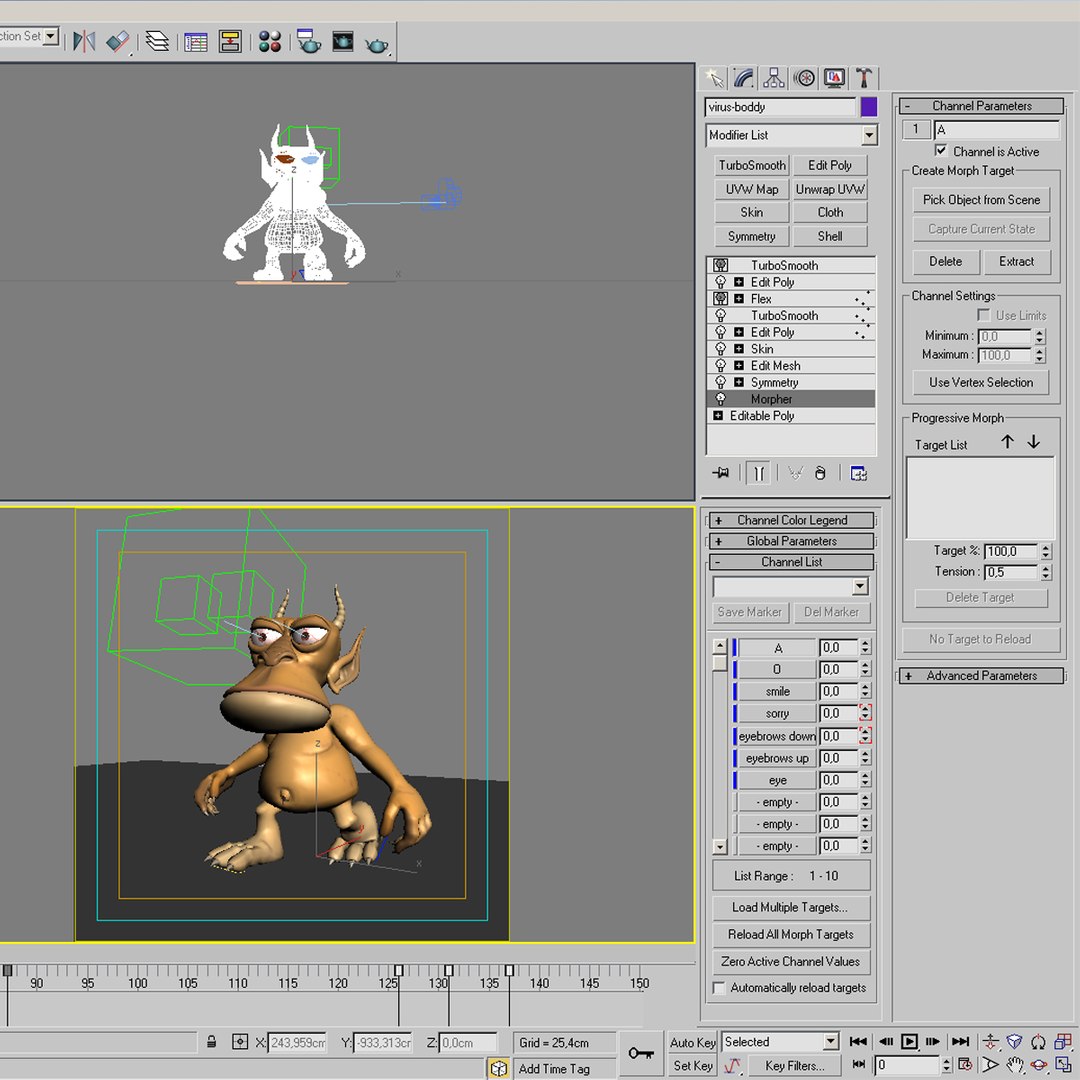
Task: Toggle lightbulb of Edit Mesh modifier
Action: tap(720, 365)
